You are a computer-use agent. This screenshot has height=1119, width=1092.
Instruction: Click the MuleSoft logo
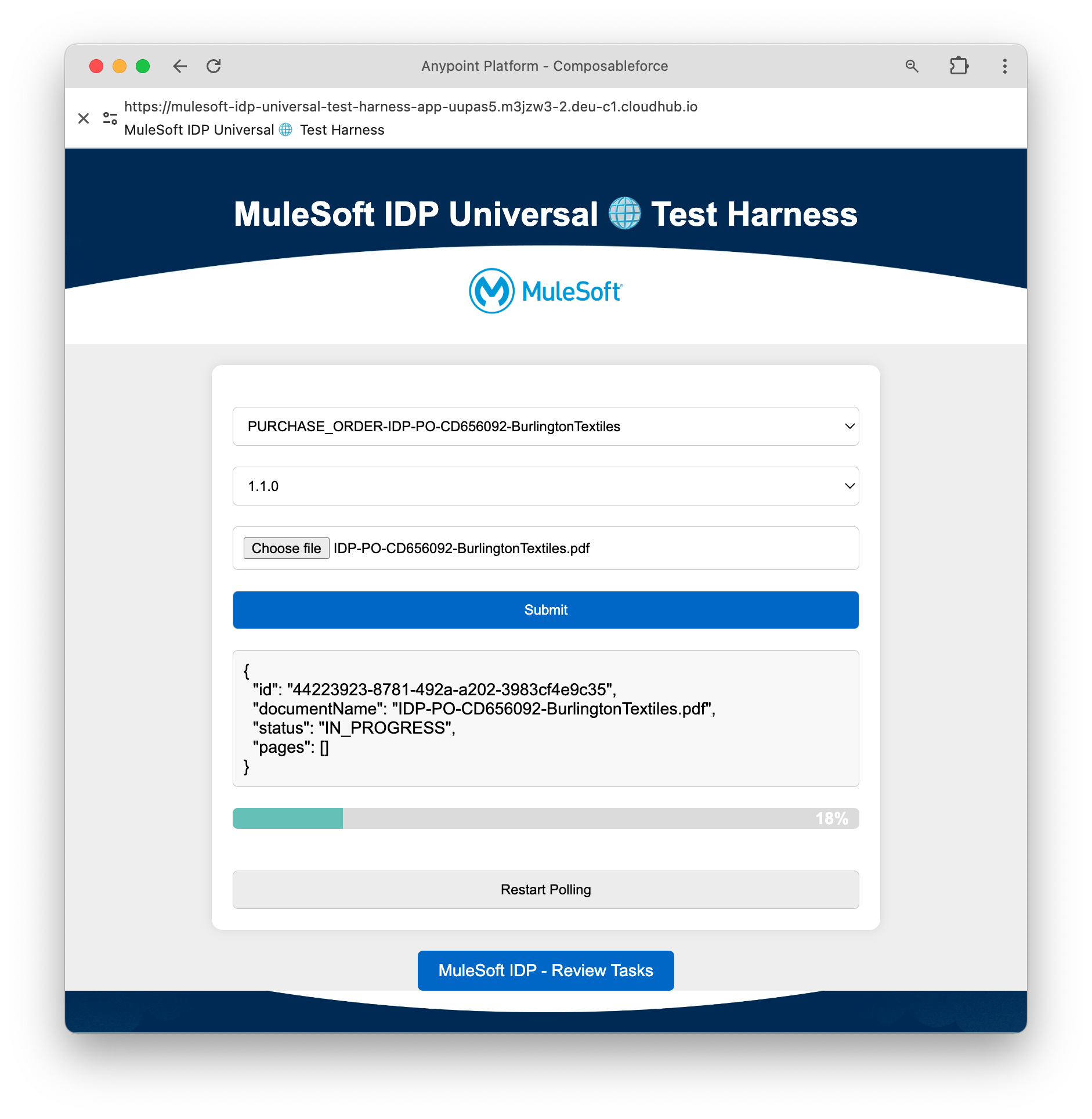[546, 291]
